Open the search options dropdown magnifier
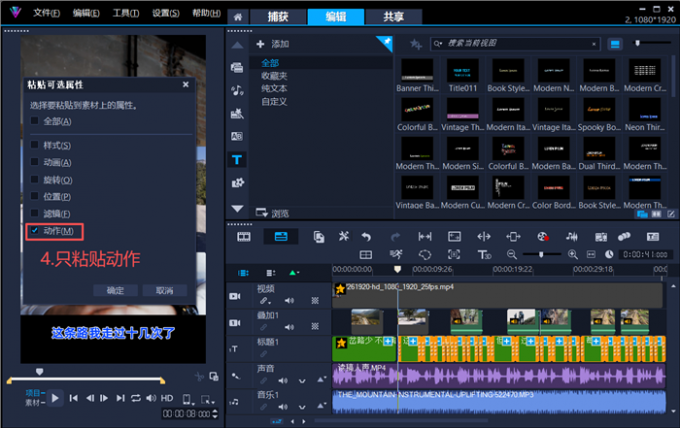680x428 pixels. pos(438,43)
